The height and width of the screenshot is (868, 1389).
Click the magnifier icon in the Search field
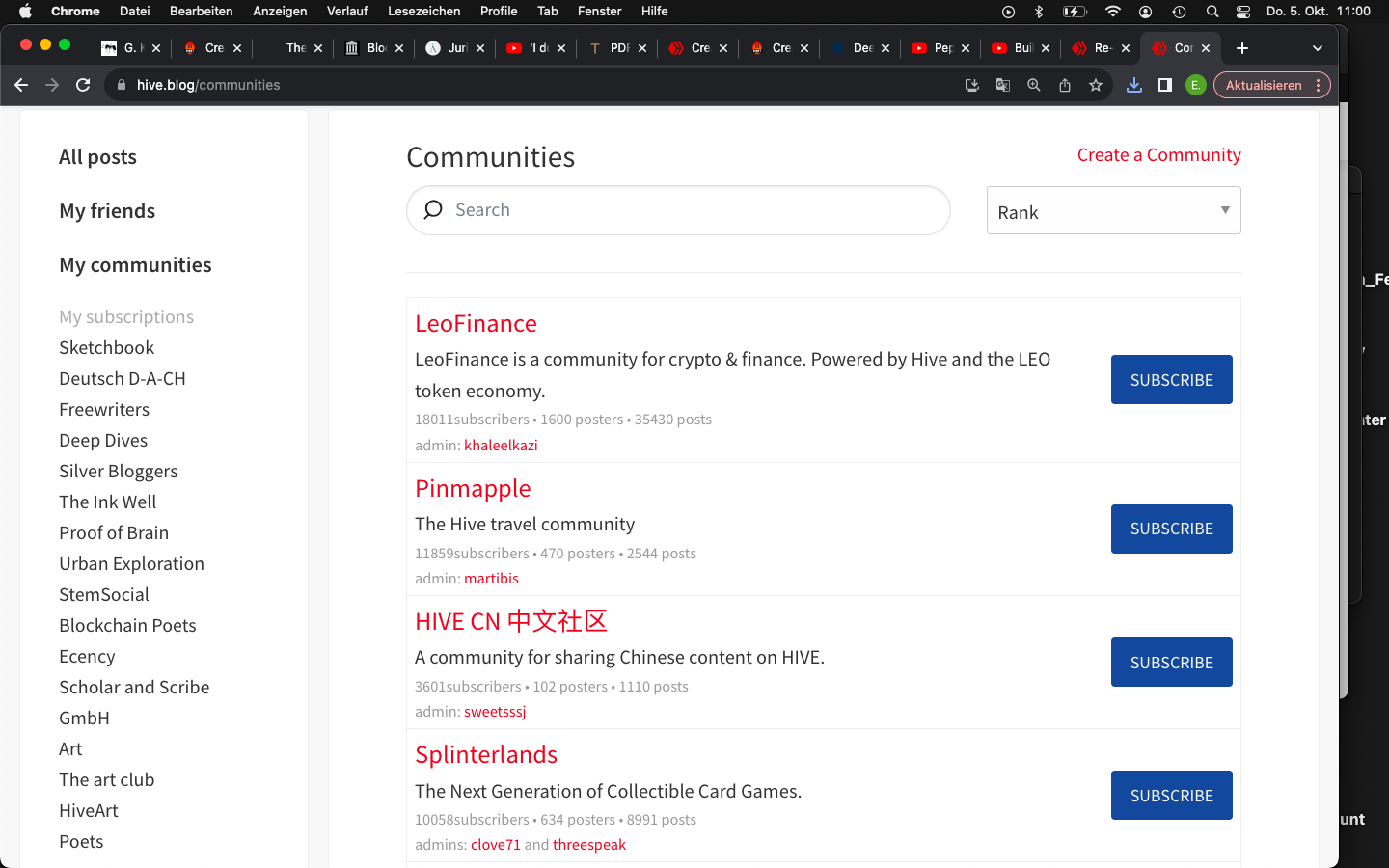pyautogui.click(x=433, y=209)
